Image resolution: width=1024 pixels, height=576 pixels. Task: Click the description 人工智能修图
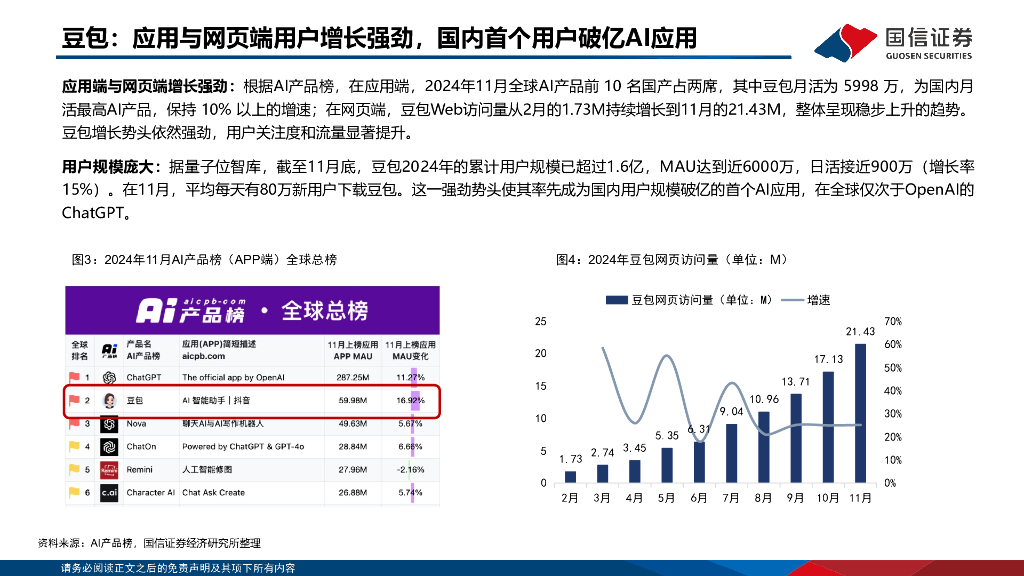click(x=207, y=470)
